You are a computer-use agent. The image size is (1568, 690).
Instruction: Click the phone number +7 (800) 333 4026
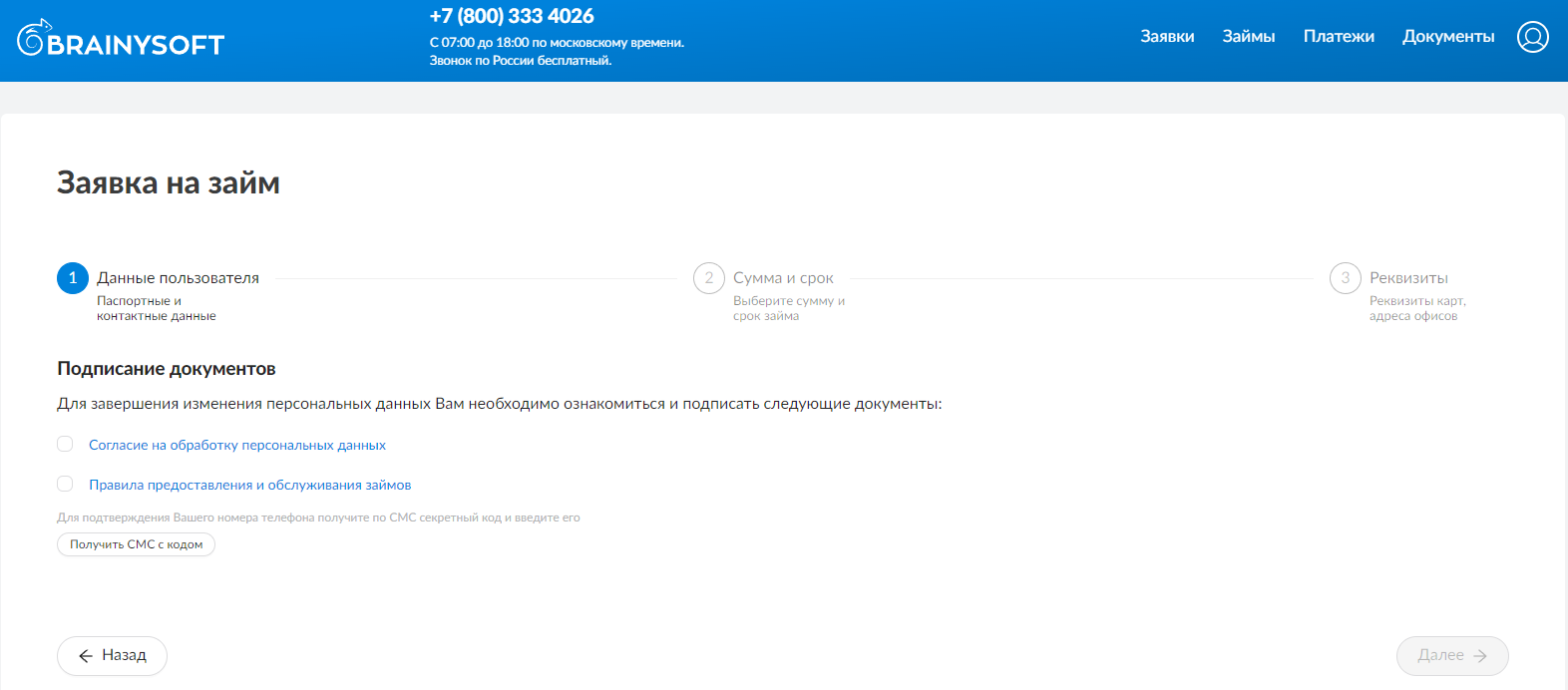[511, 16]
